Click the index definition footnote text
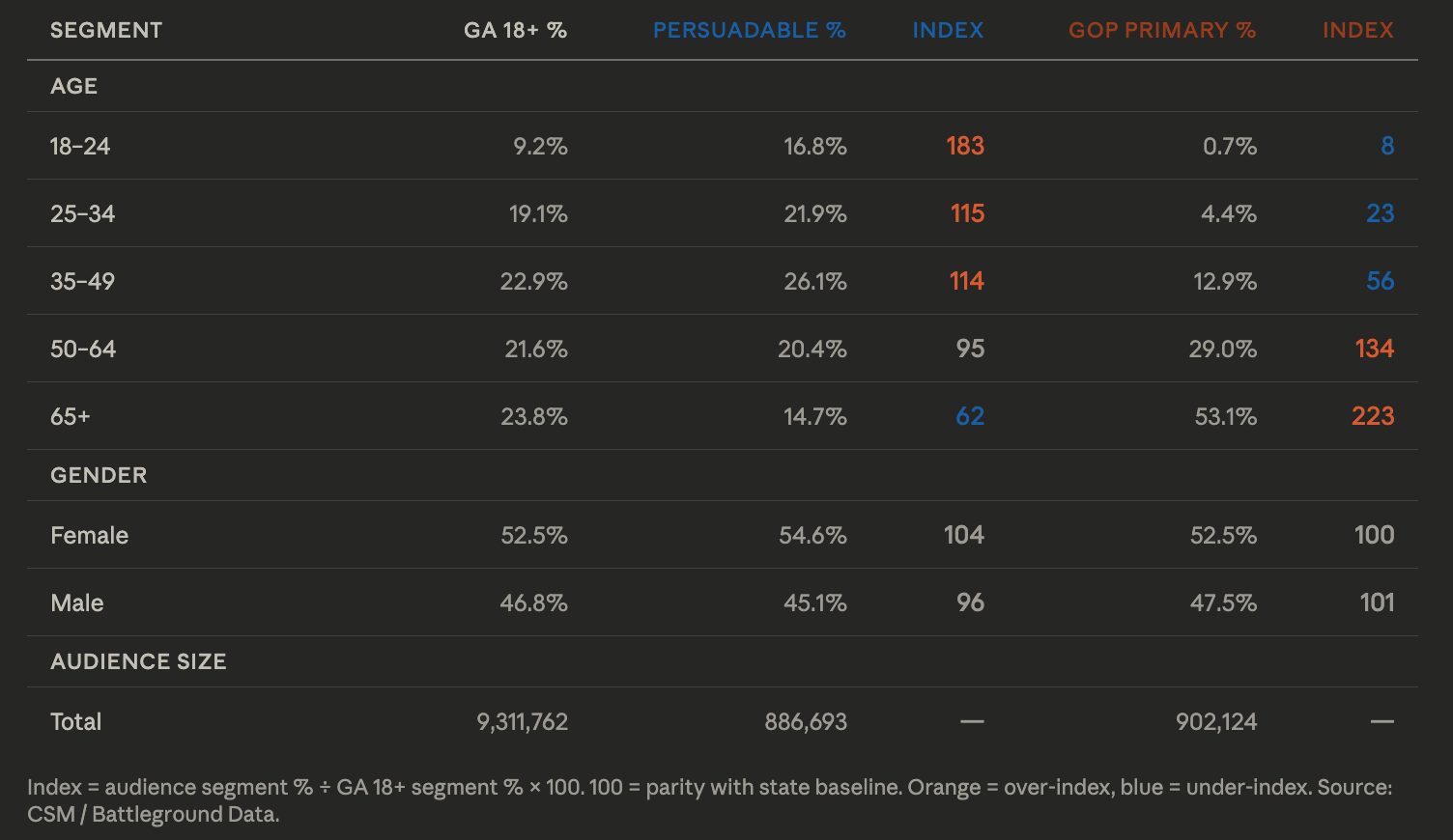 pyautogui.click(x=709, y=800)
